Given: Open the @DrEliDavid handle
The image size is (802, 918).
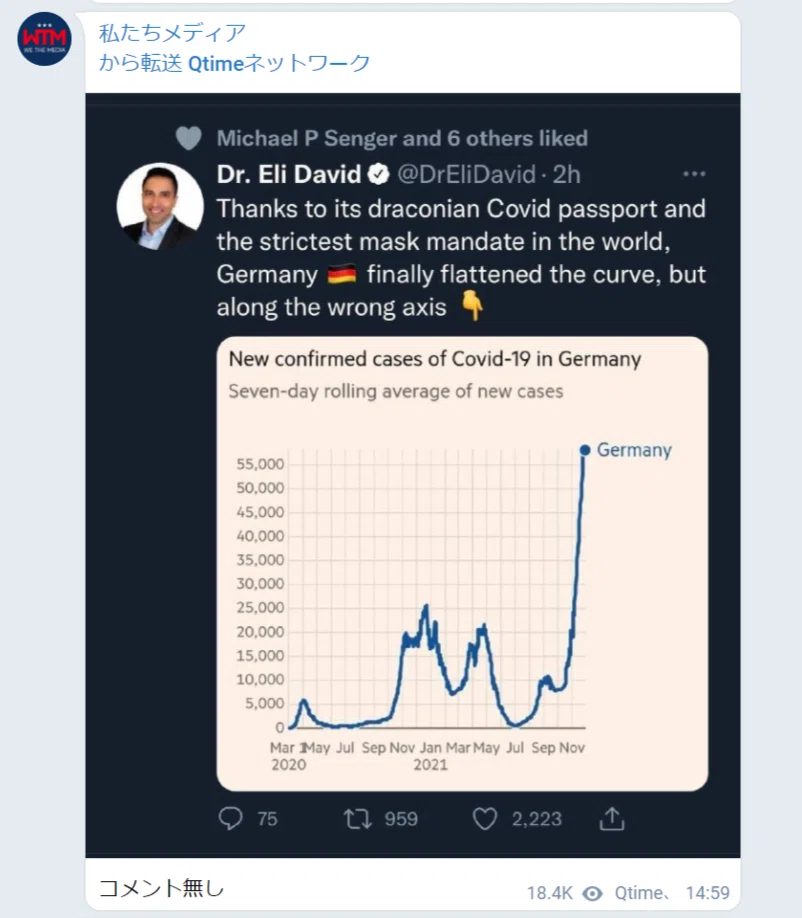Looking at the screenshot, I should coord(467,174).
